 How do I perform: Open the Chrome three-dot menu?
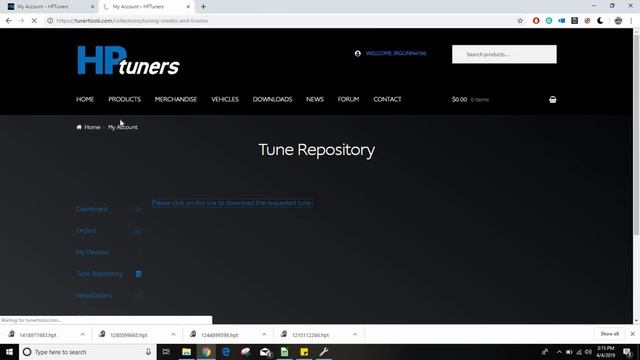tap(631, 20)
